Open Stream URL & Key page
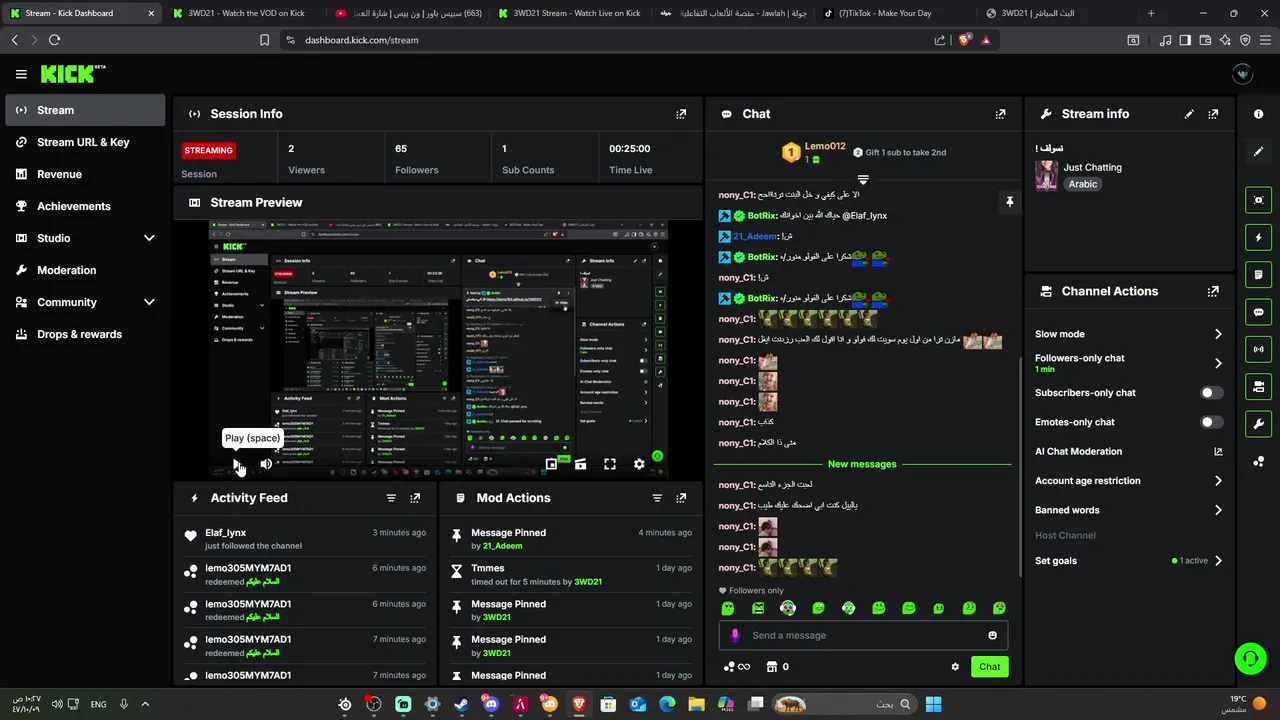Viewport: 1280px width, 720px height. pyautogui.click(x=85, y=142)
